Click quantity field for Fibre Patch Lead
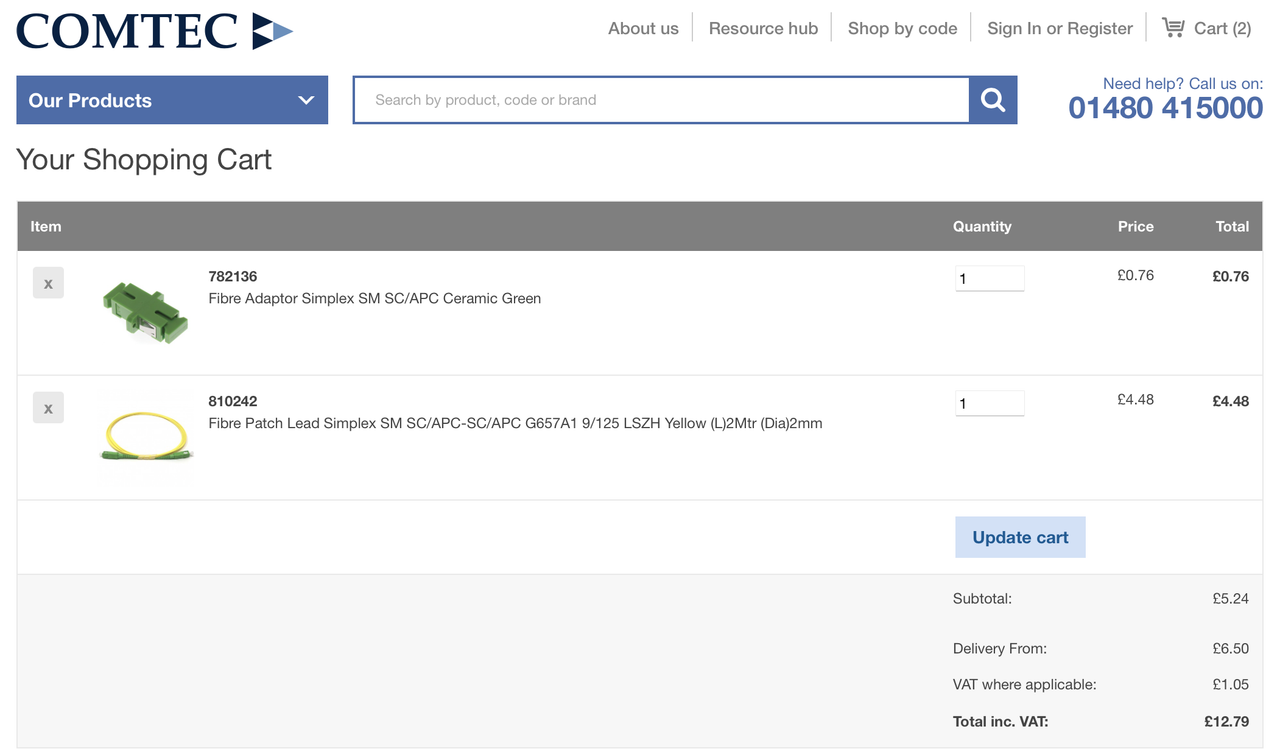 pyautogui.click(x=989, y=404)
